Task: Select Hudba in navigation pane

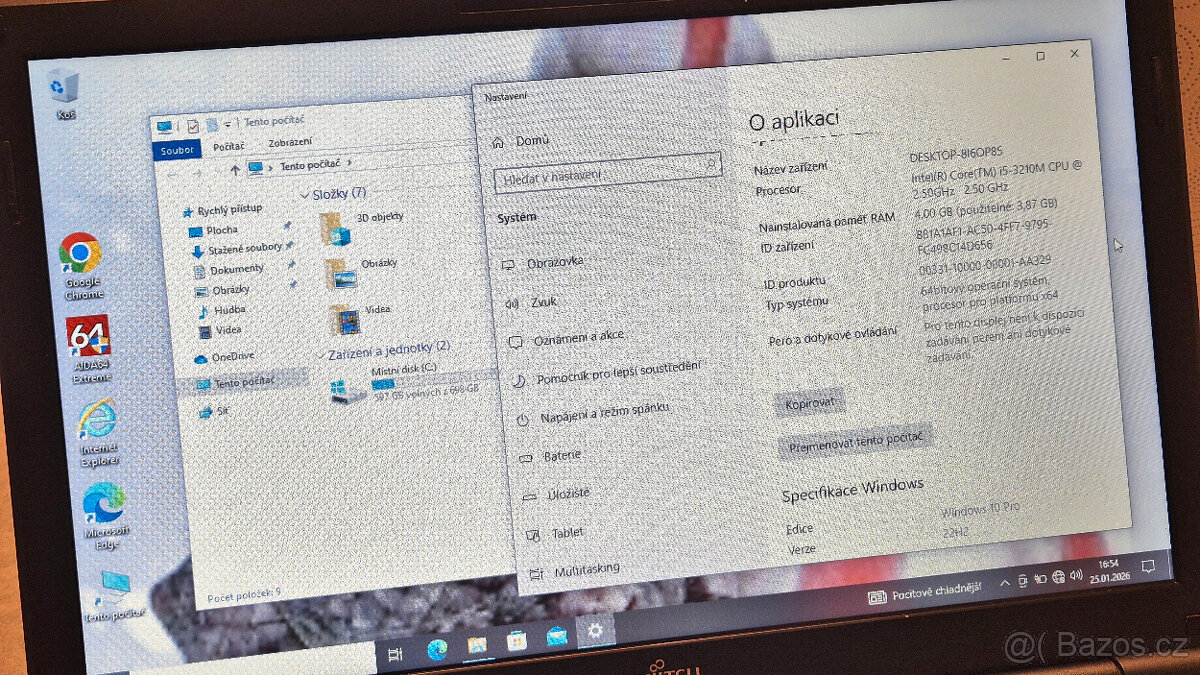Action: (x=230, y=310)
